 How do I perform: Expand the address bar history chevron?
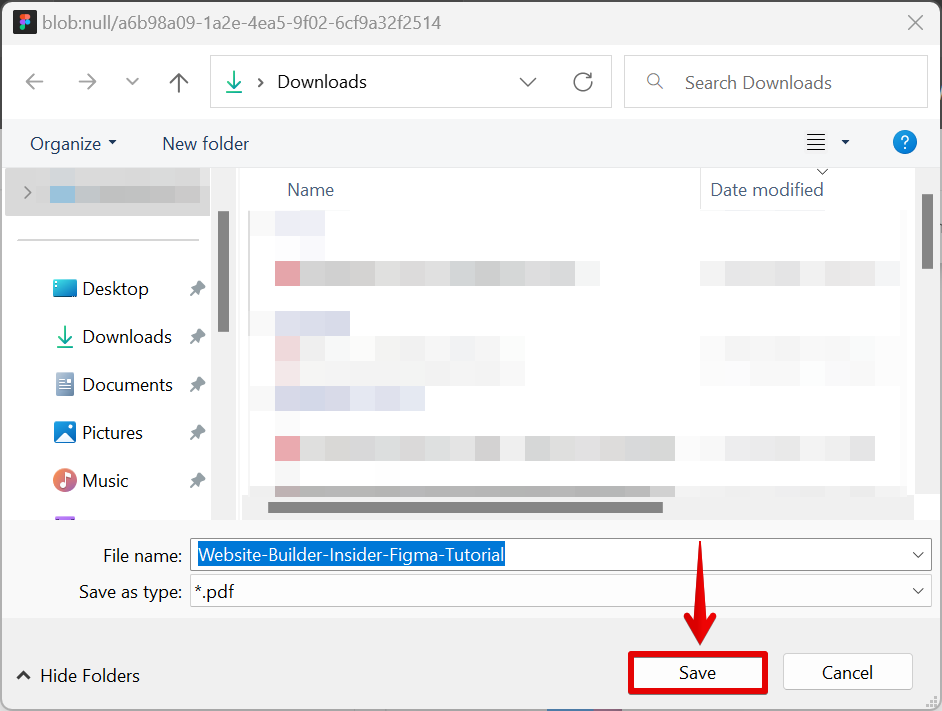[528, 82]
